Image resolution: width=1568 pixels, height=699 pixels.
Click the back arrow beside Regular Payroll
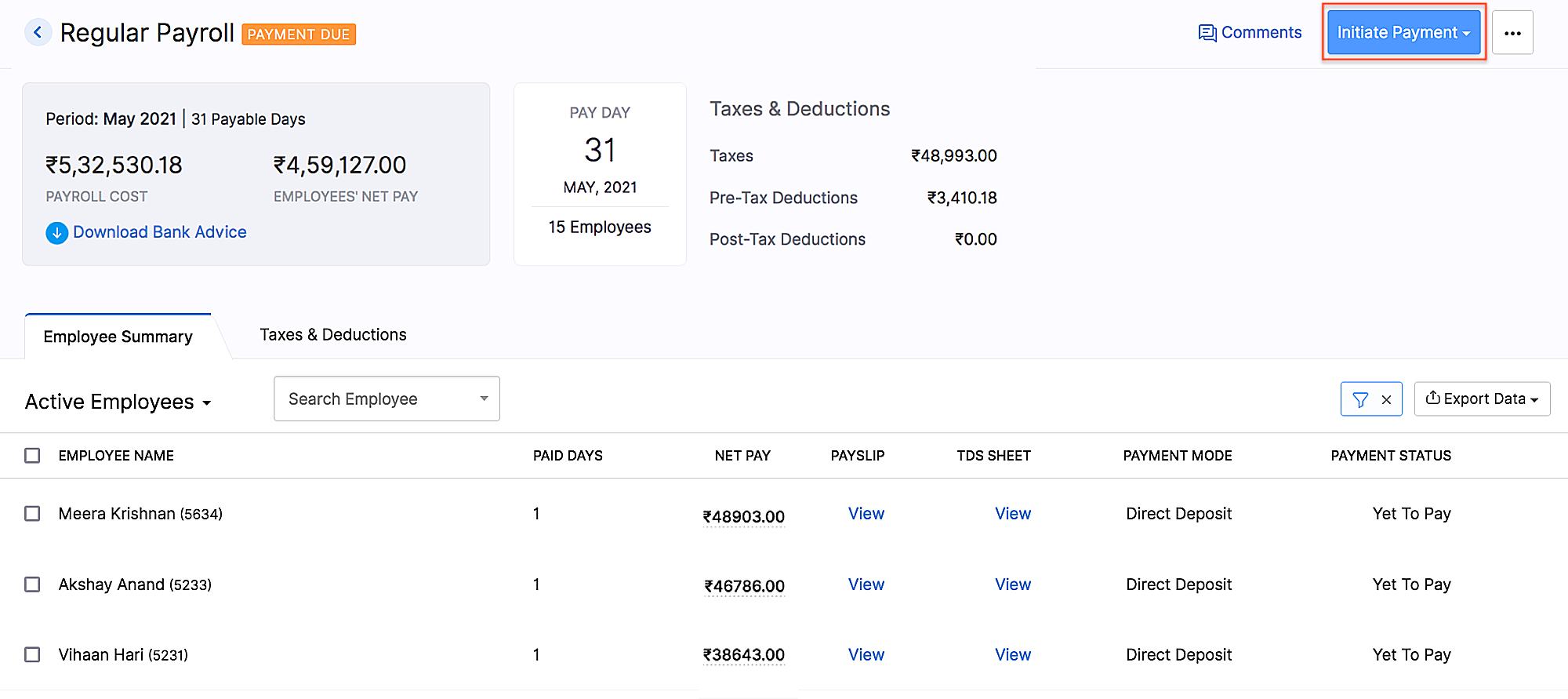click(38, 33)
